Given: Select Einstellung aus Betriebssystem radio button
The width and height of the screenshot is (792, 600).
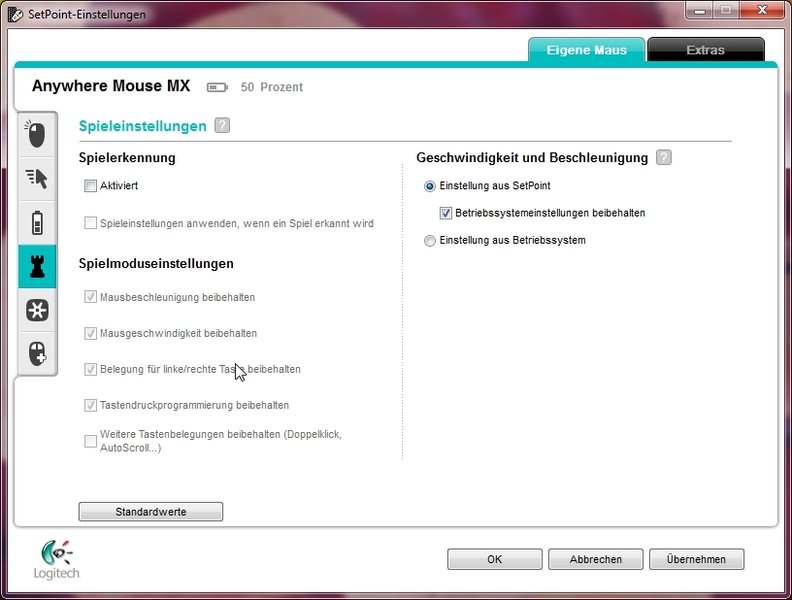Looking at the screenshot, I should point(429,241).
